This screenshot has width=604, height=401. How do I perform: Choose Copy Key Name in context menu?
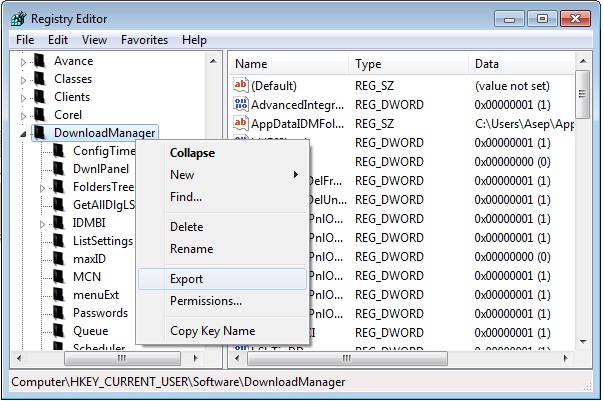point(223,331)
